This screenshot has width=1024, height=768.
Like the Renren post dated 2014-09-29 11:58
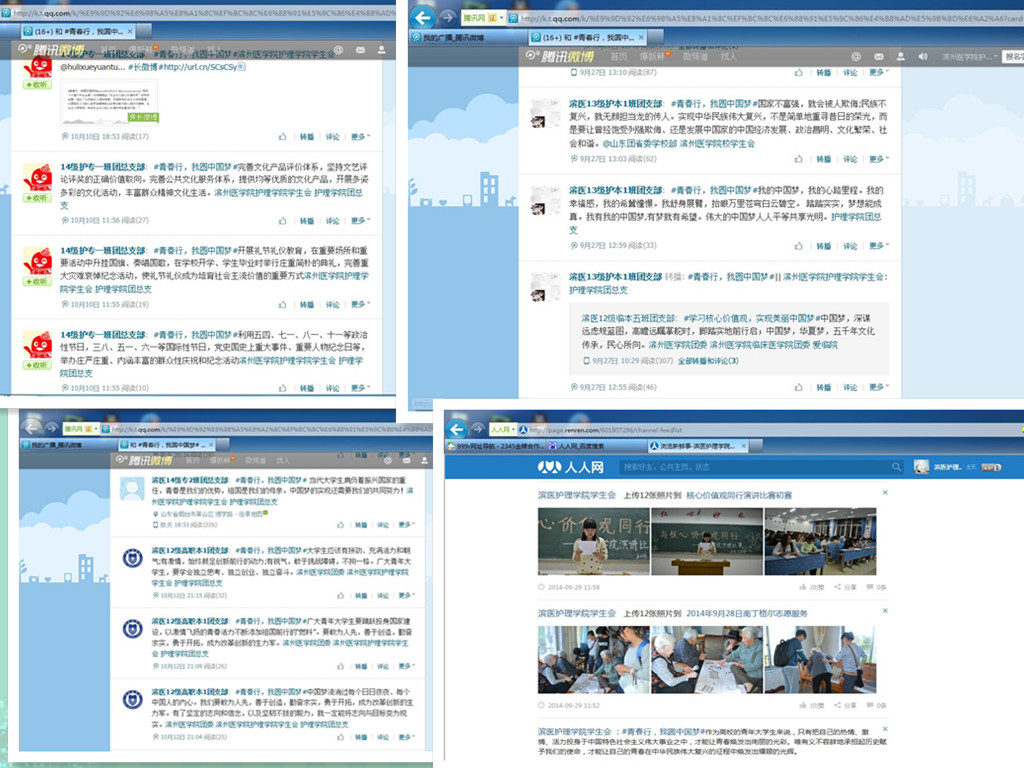[811, 587]
